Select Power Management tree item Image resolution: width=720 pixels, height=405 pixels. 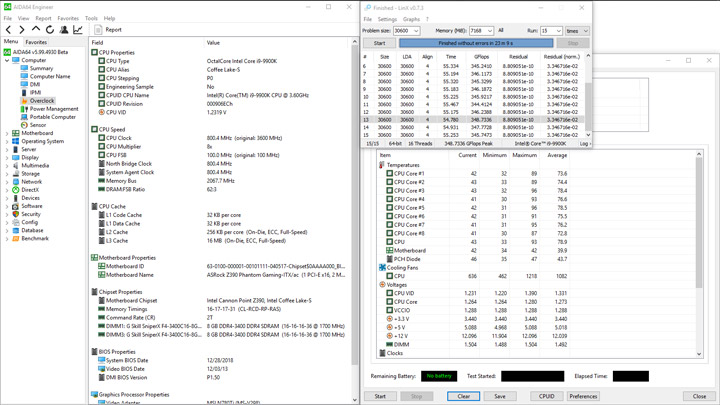coord(50,109)
